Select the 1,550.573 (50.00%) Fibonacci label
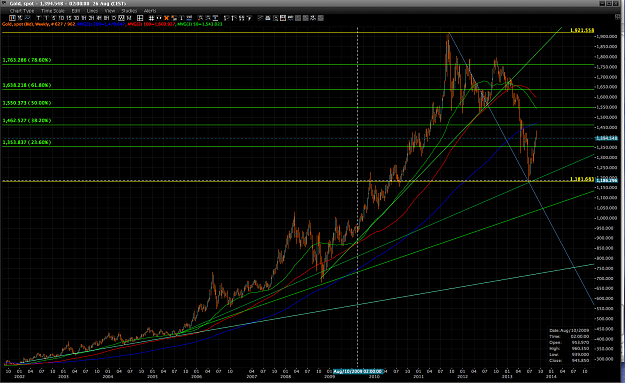625x383 pixels. (x=27, y=103)
